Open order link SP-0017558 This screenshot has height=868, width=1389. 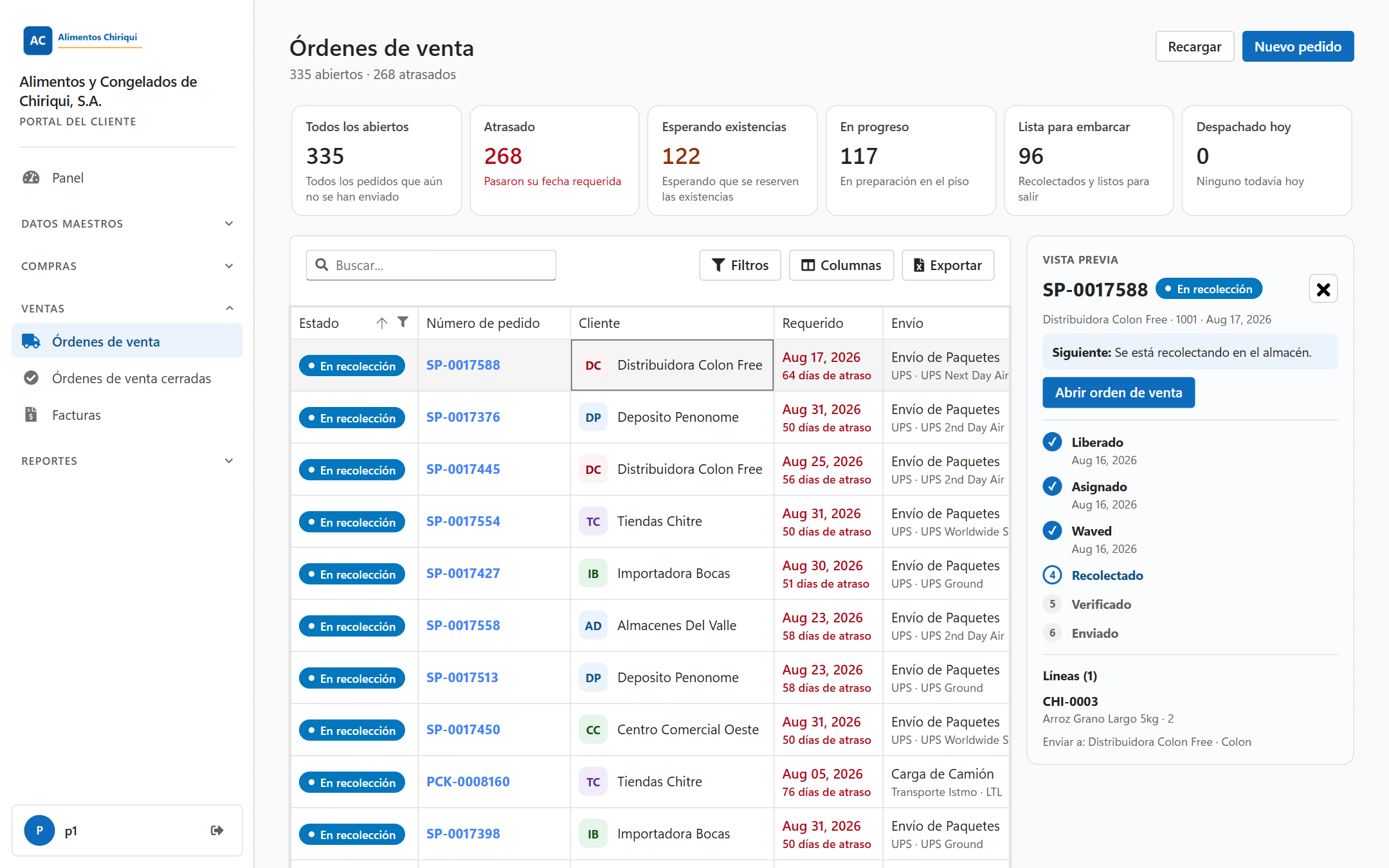point(463,626)
